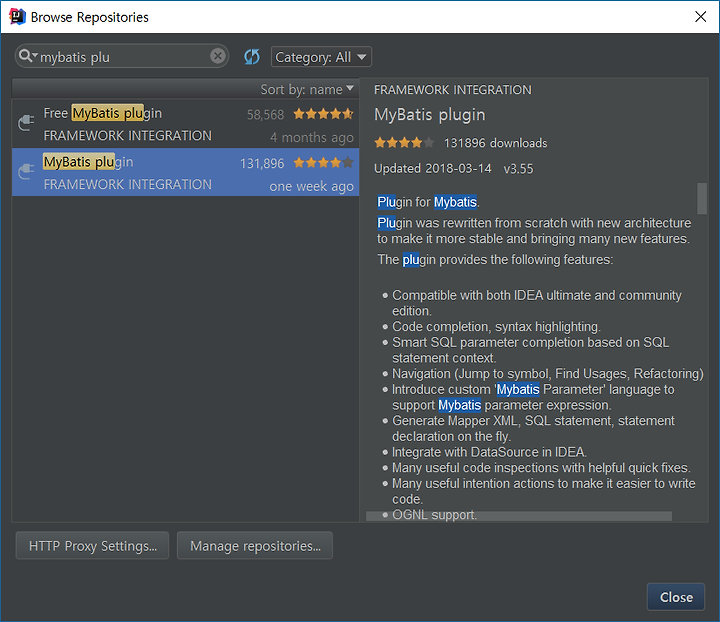Click the description vertical scrollbar thumb

click(702, 198)
